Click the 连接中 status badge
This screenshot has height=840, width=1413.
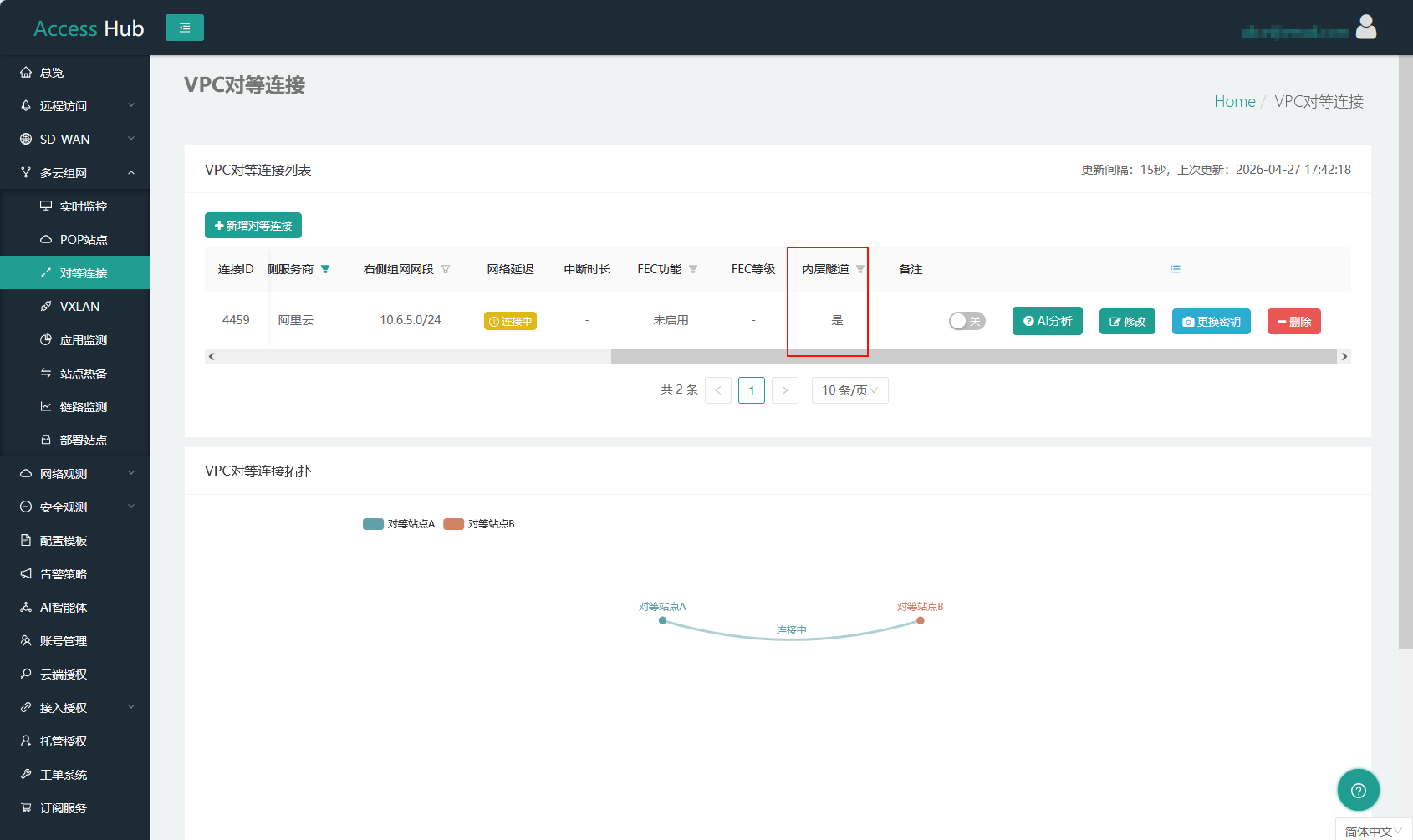click(510, 321)
